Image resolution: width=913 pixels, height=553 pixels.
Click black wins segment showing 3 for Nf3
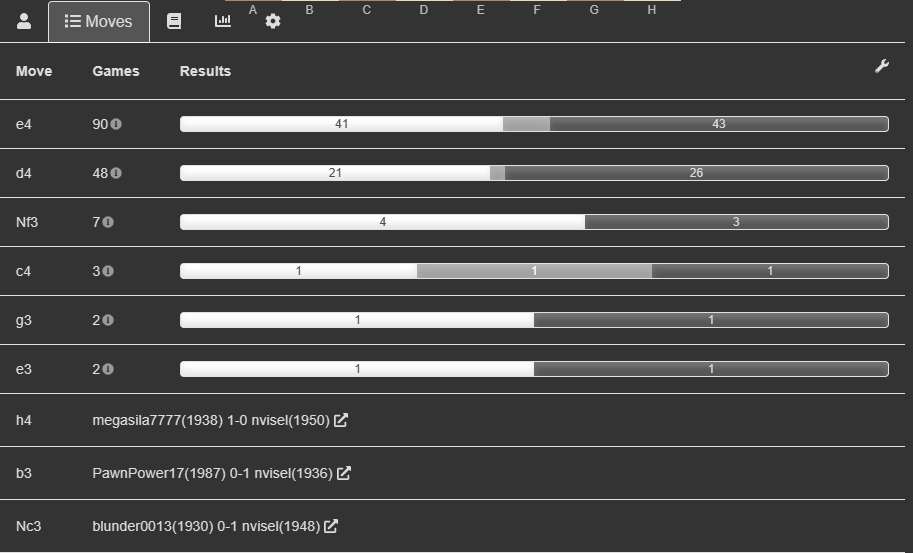(737, 222)
